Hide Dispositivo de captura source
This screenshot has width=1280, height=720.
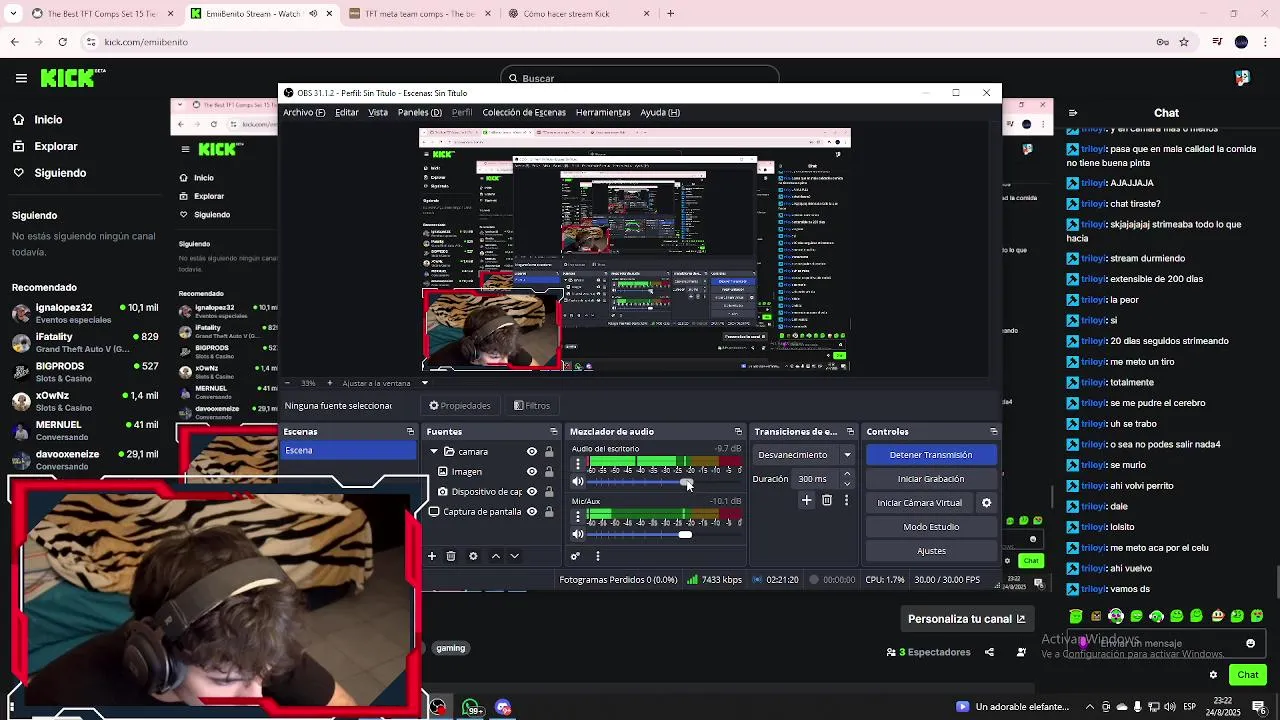point(532,492)
